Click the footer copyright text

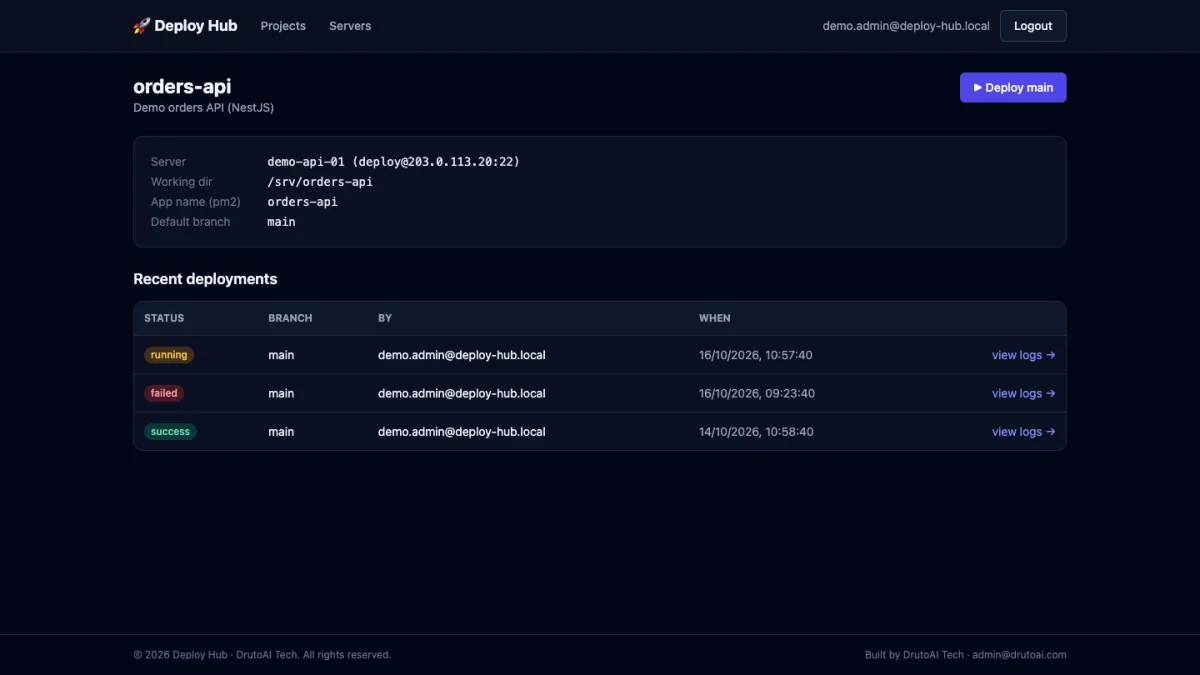262,655
